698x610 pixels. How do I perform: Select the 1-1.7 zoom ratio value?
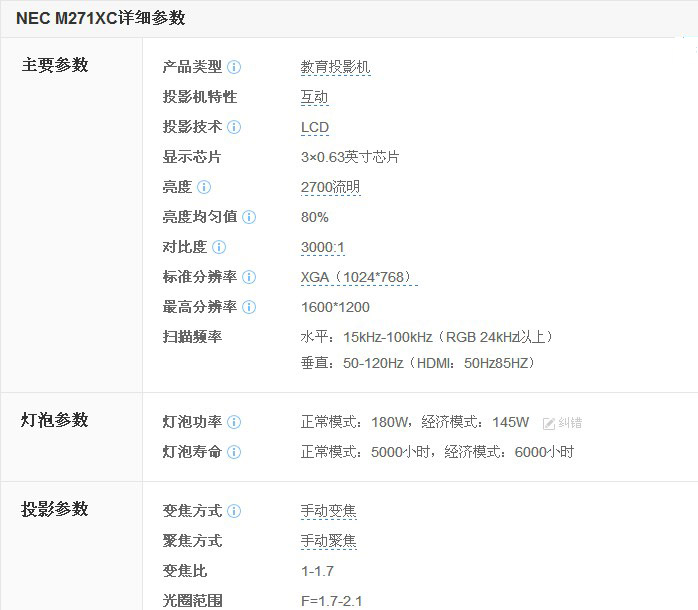pyautogui.click(x=317, y=571)
